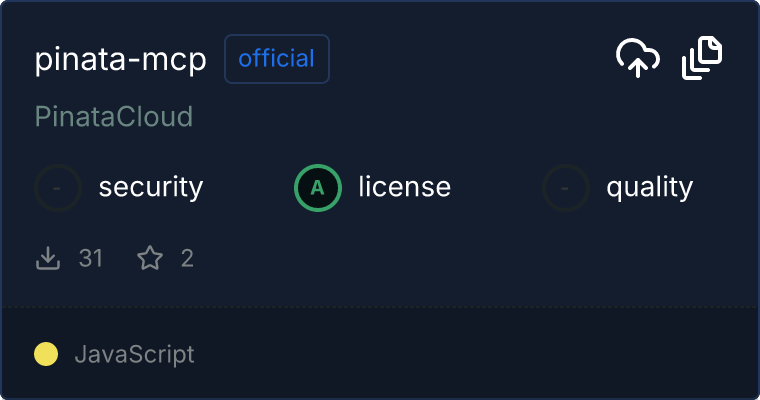Screen dimensions: 760x400
Task: Click the cloud upload icon
Action: [x=637, y=59]
